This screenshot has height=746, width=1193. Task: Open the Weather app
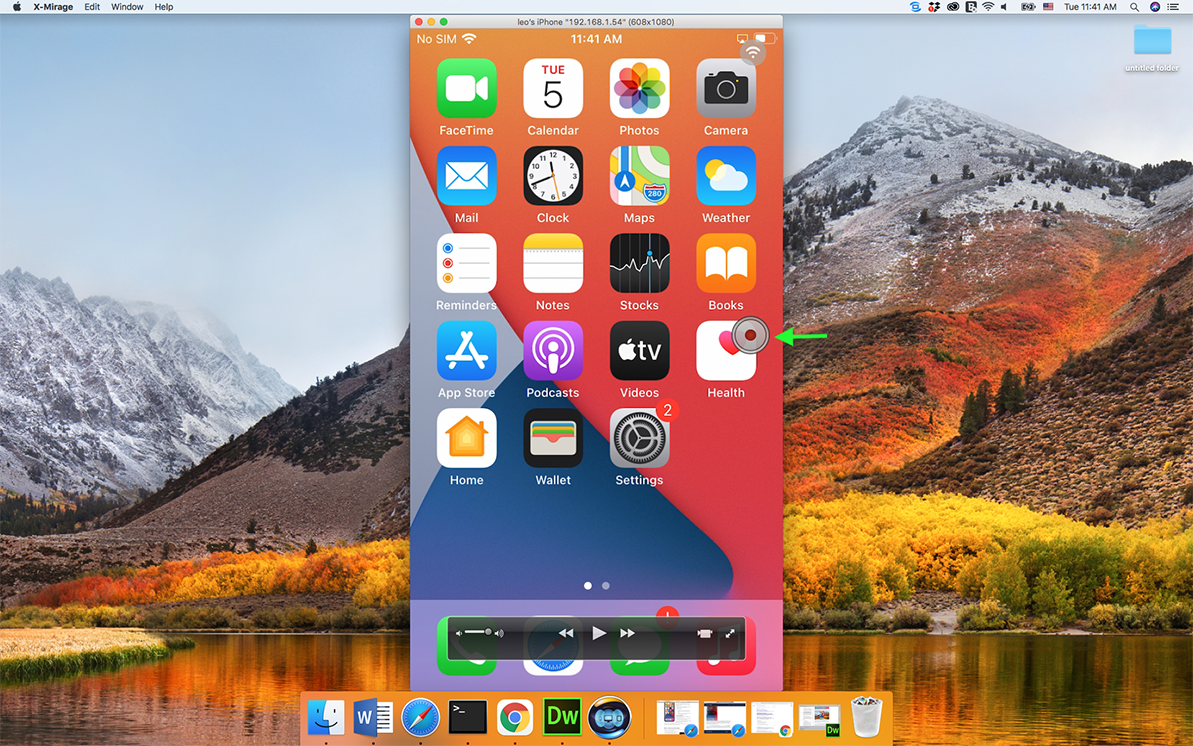tap(726, 176)
